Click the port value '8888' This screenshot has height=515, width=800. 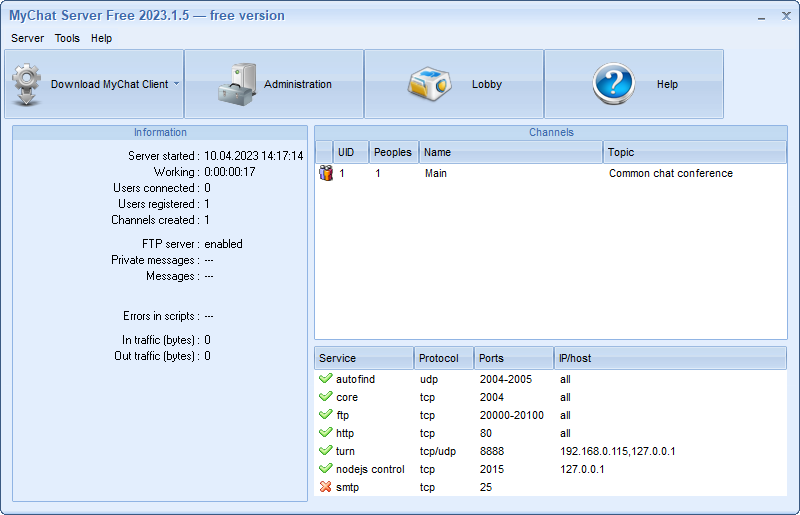tap(492, 451)
